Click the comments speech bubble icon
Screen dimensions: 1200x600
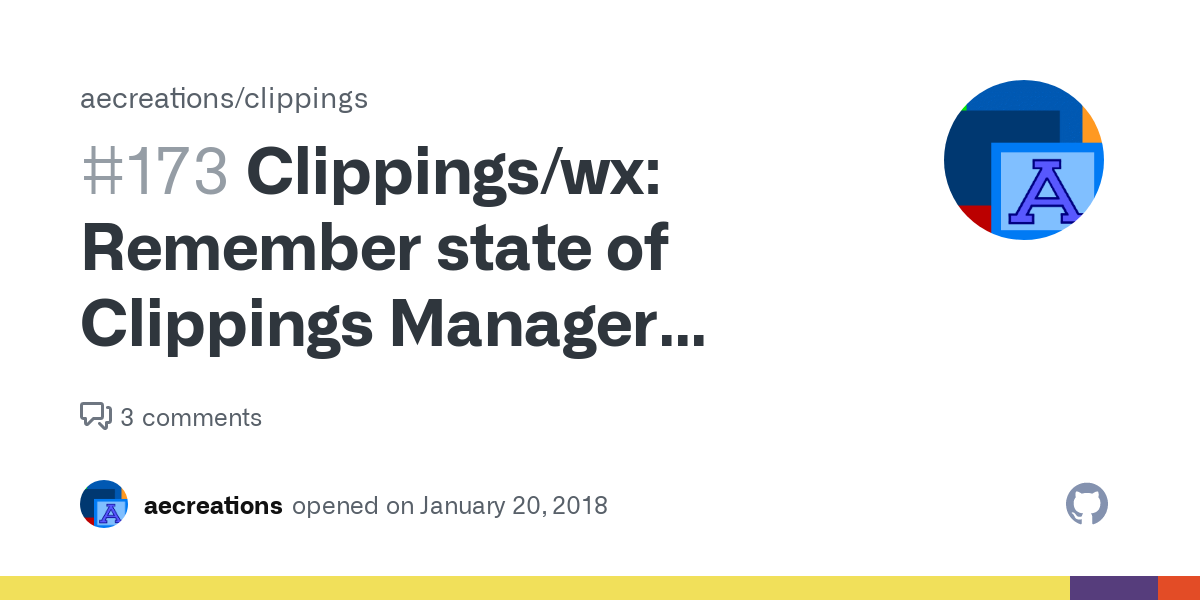point(96,416)
